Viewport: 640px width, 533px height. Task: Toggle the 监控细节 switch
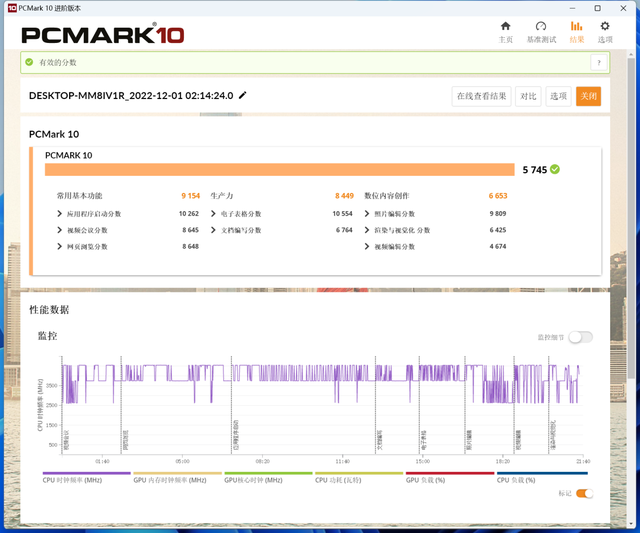580,337
